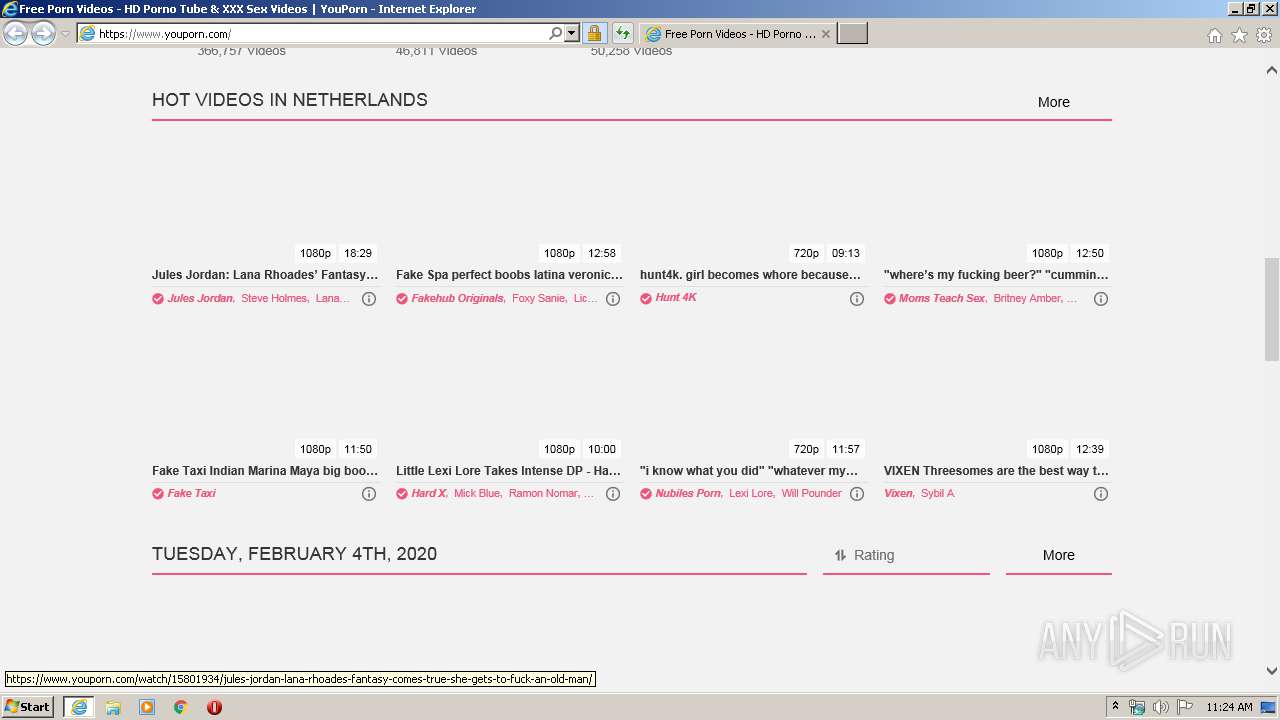Click the info icon beside Will Pounder
1280x720 pixels.
pos(857,494)
